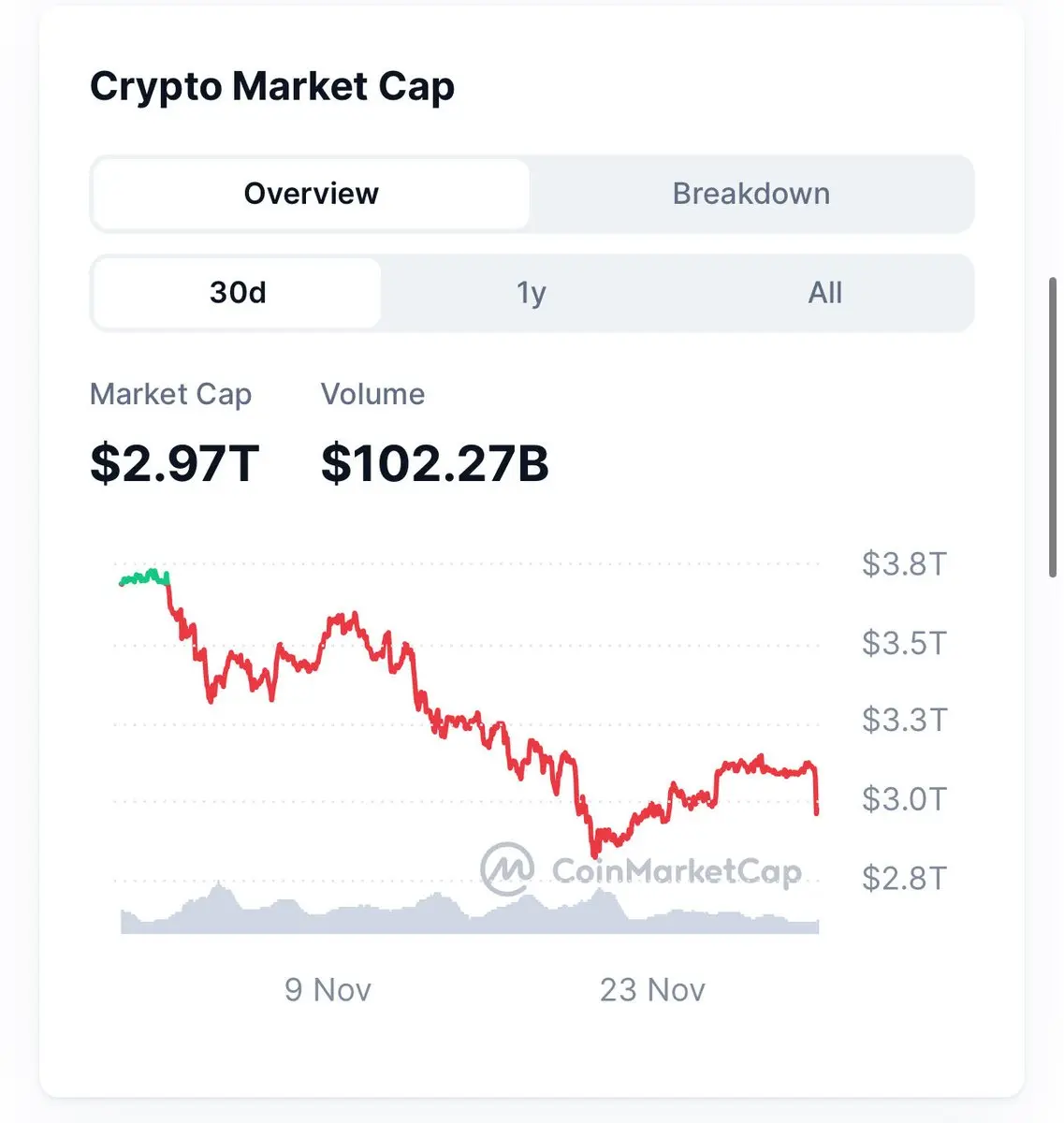Click the Volume label
This screenshot has height=1123, width=1064.
[x=372, y=394]
